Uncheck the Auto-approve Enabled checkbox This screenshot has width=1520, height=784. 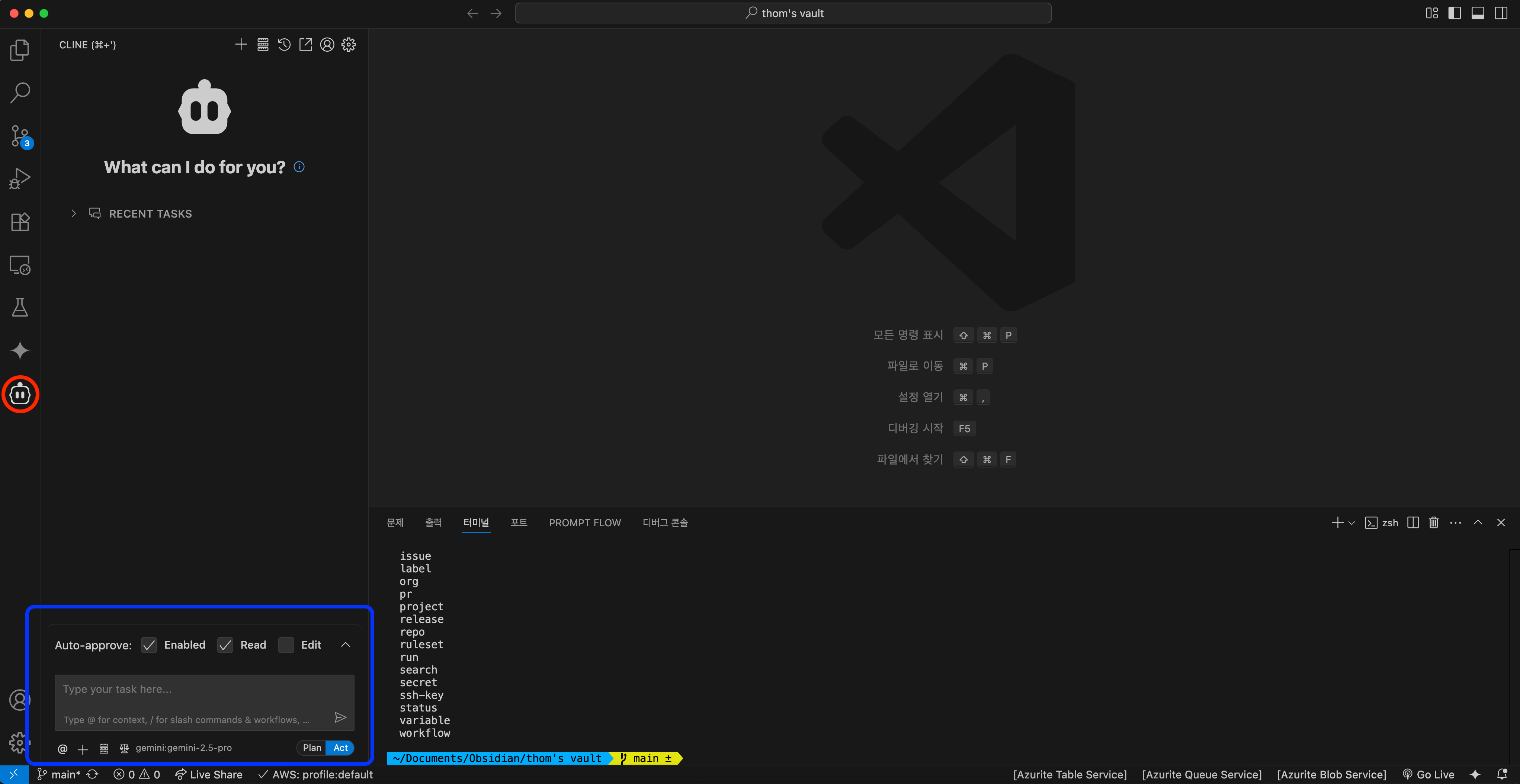click(x=149, y=645)
